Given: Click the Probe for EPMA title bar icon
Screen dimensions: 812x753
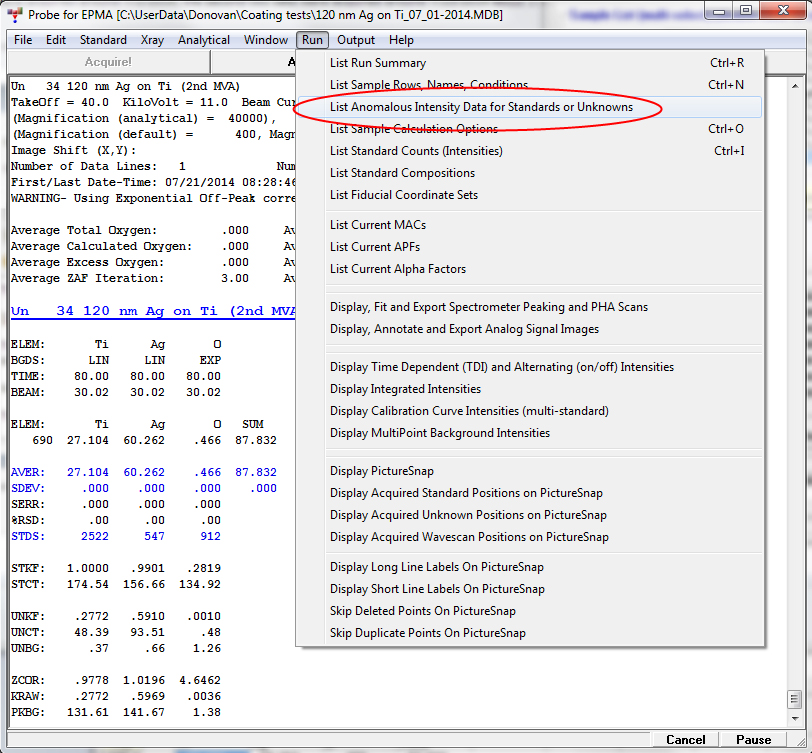Looking at the screenshot, I should point(14,15).
